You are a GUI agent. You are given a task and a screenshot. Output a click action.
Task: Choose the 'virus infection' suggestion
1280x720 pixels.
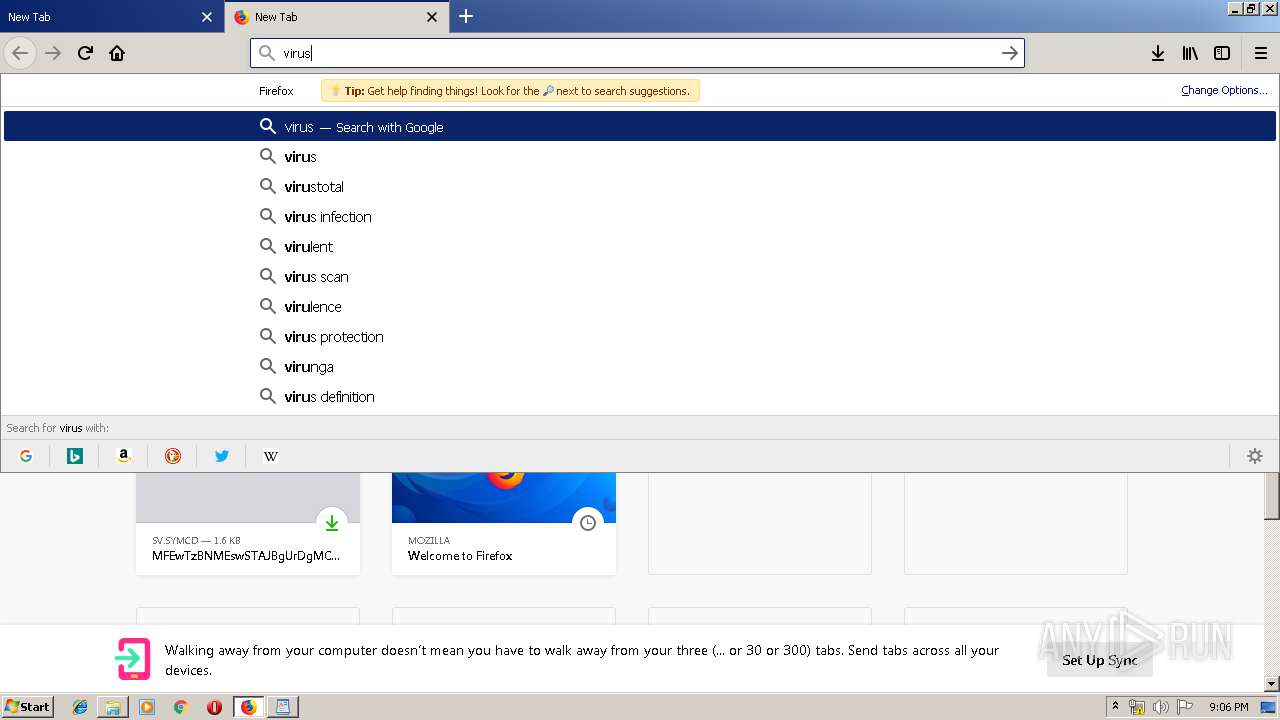pos(640,216)
